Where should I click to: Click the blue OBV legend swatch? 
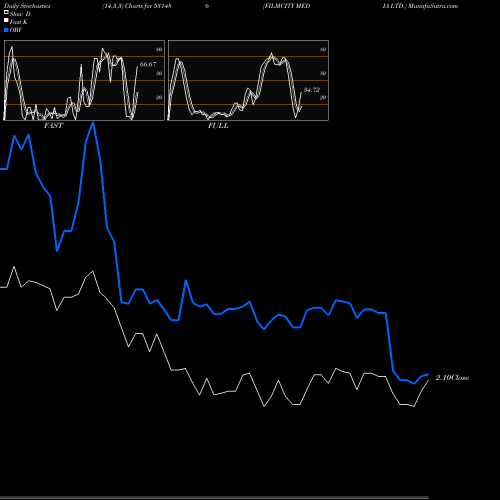click(6, 30)
